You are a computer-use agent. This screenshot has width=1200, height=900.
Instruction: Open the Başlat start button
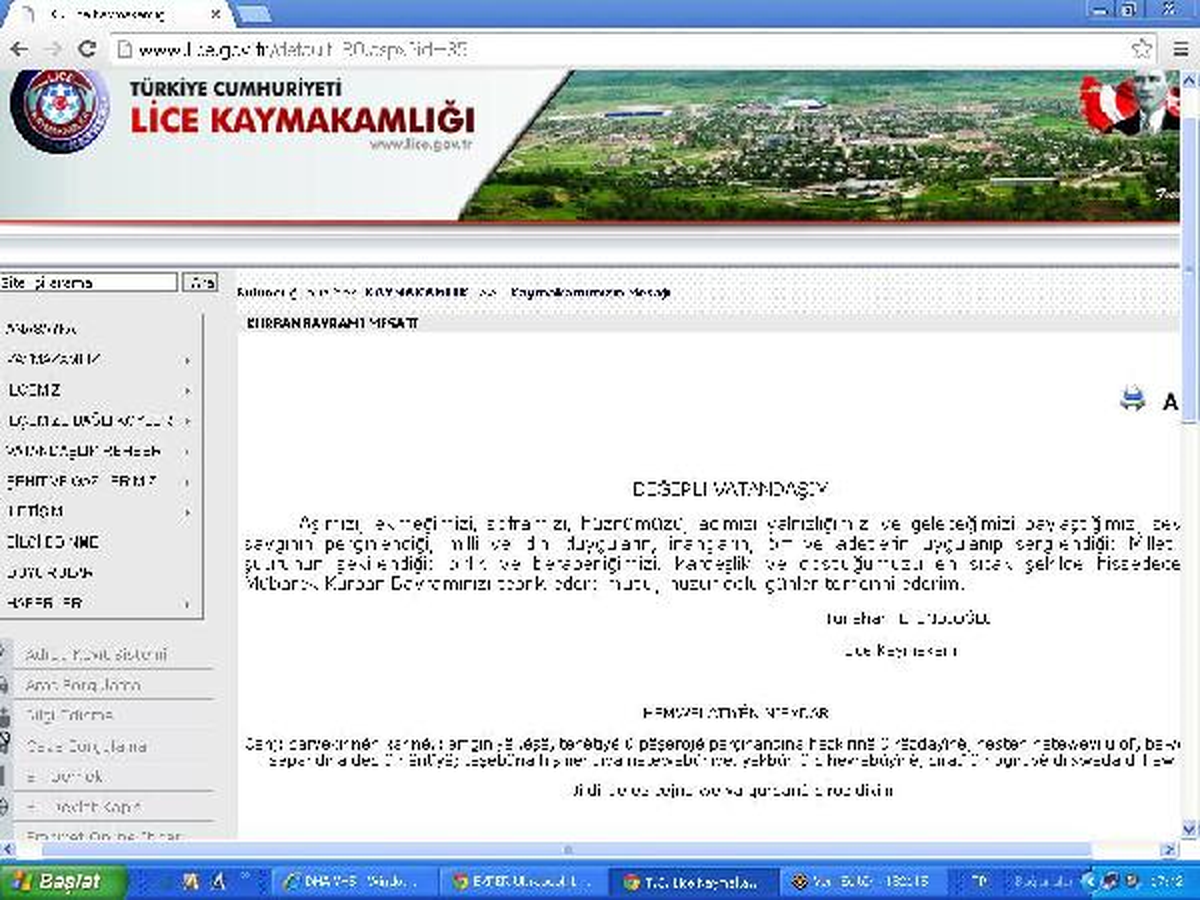pos(64,882)
